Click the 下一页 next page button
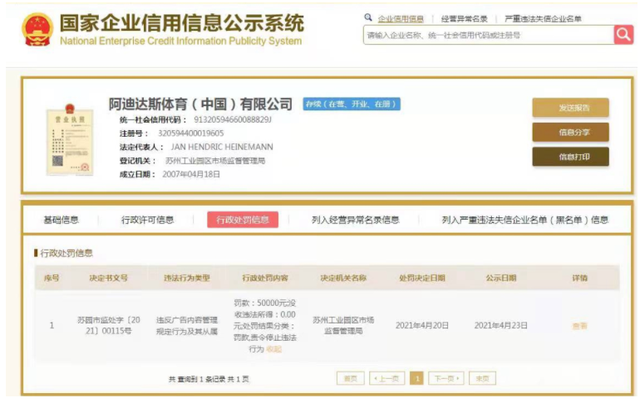This screenshot has height=403, width=640. click(446, 379)
